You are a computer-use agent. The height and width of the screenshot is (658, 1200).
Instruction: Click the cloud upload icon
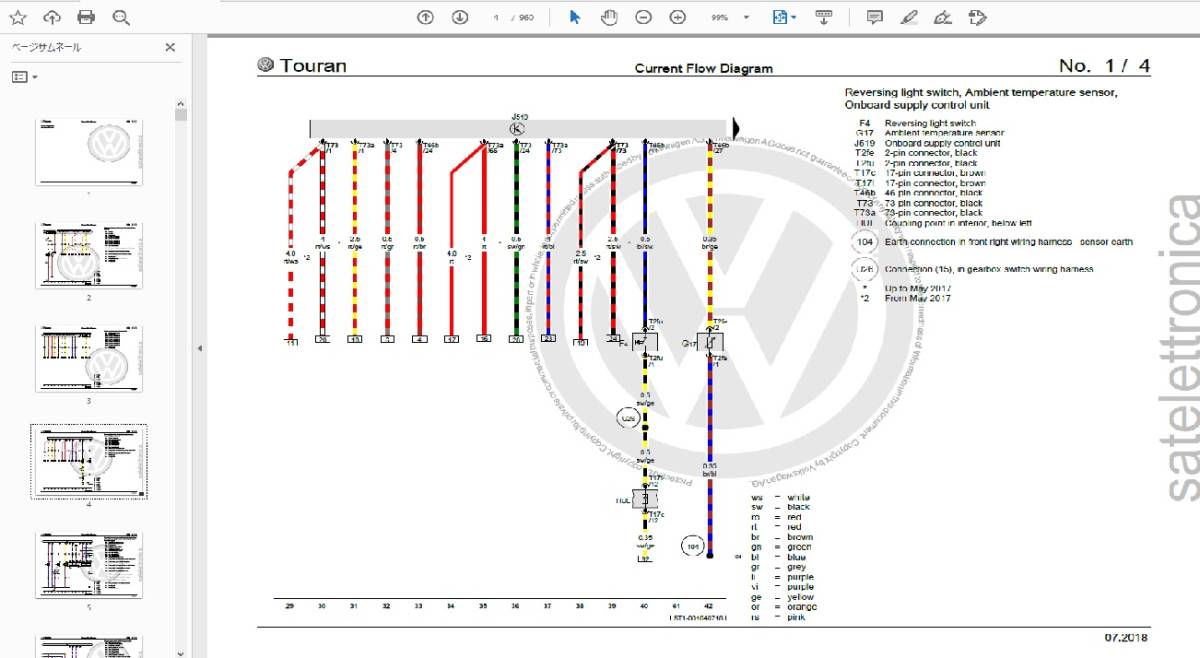[52, 17]
